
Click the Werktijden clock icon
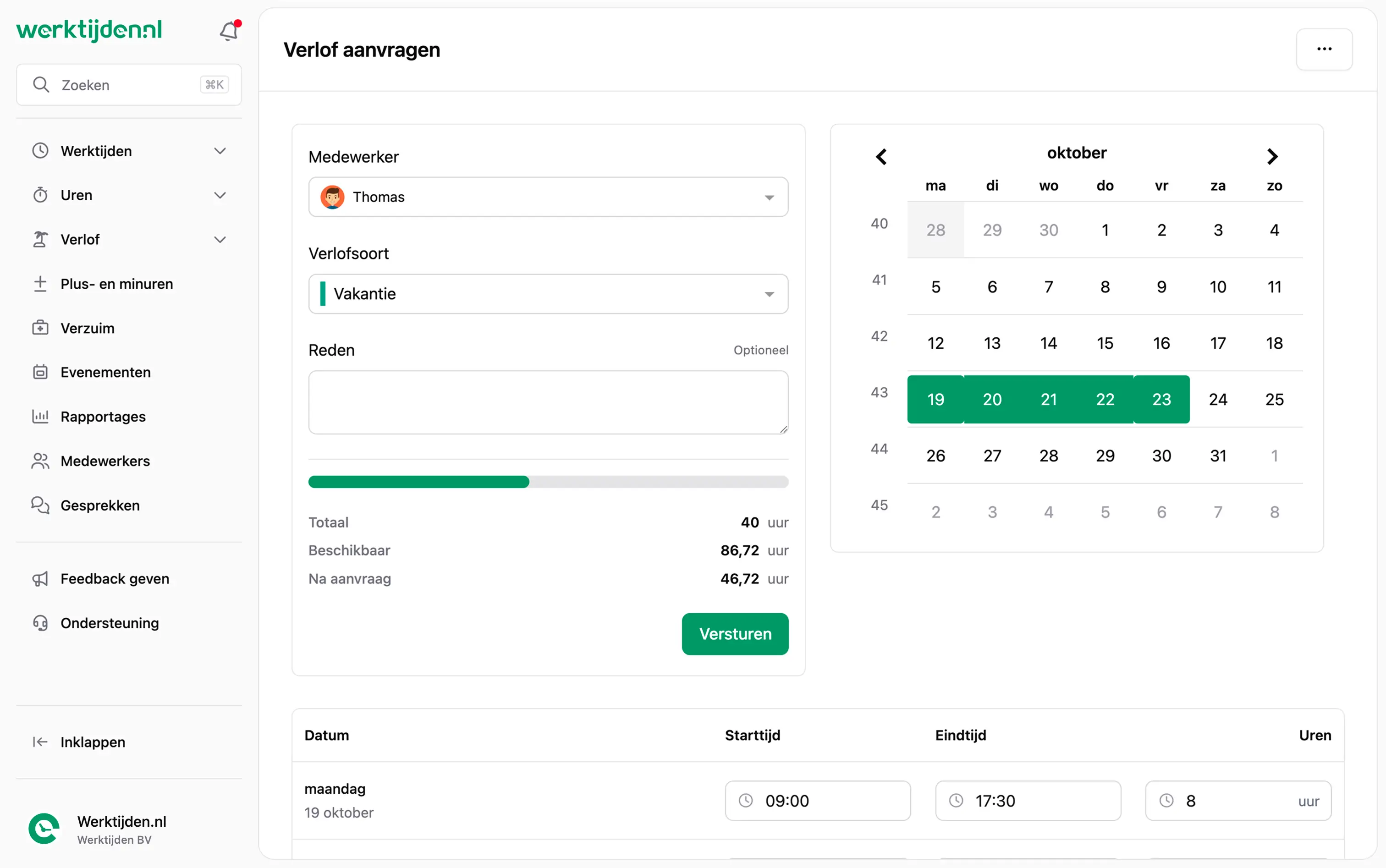[x=40, y=151]
